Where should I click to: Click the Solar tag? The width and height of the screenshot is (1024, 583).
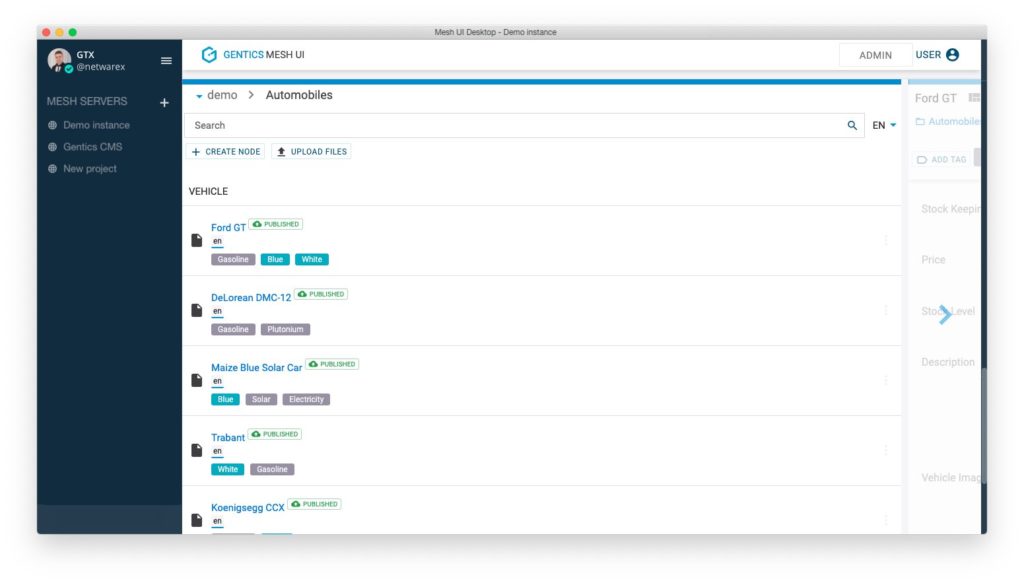pos(261,399)
